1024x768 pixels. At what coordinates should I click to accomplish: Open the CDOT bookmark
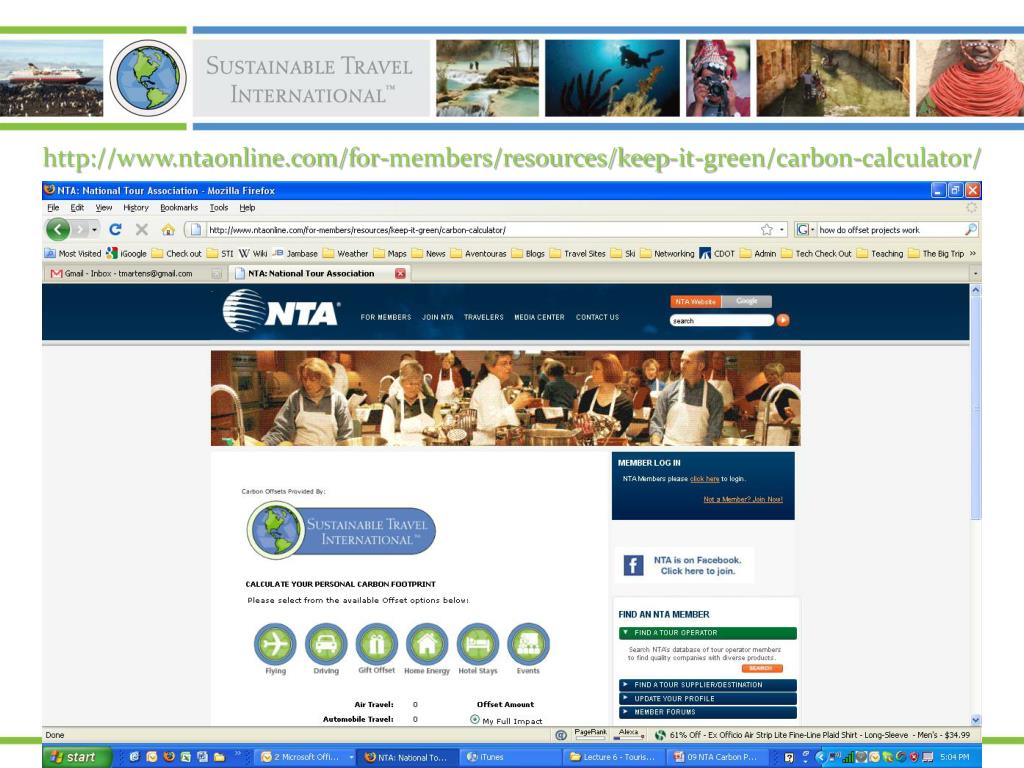pos(717,253)
